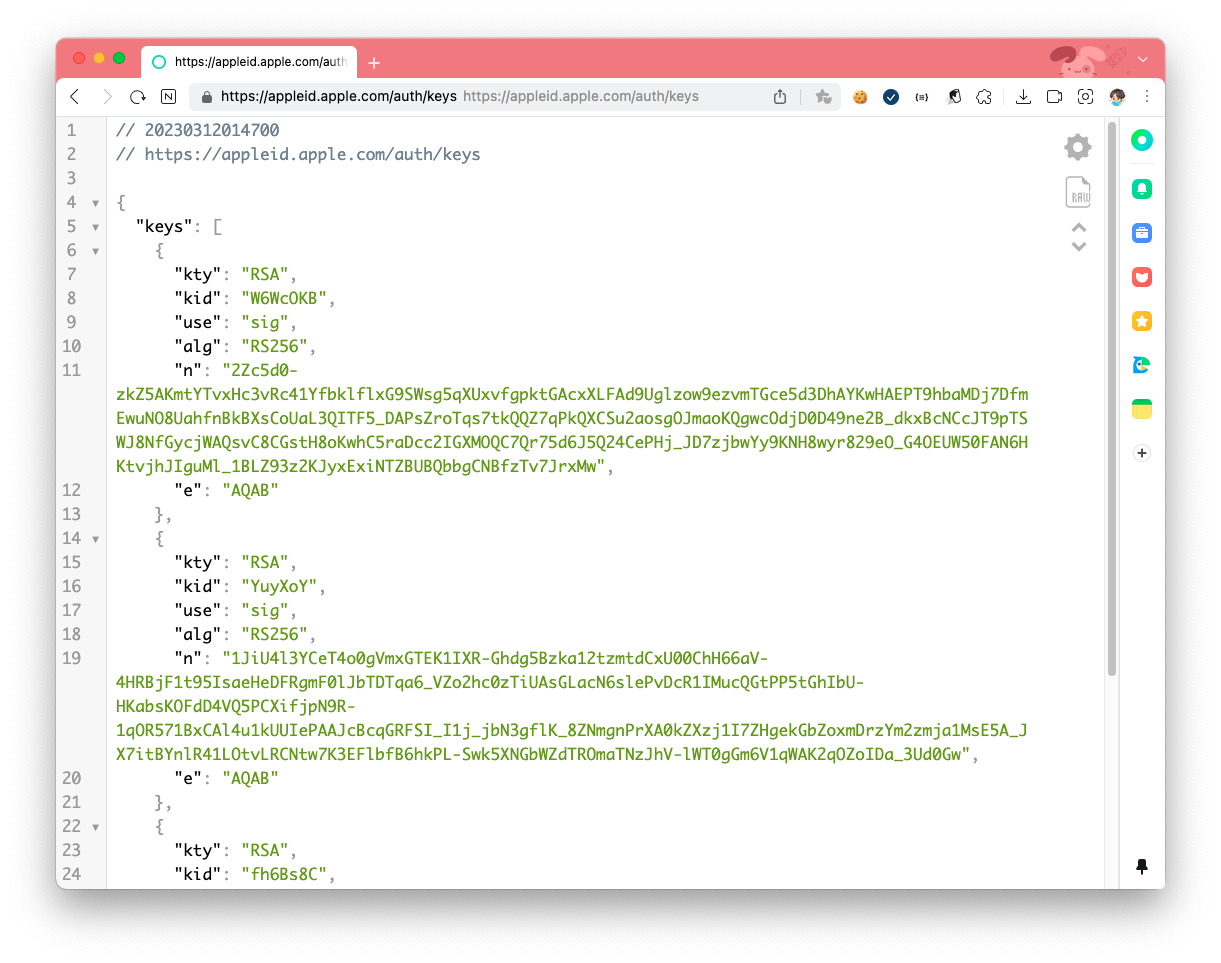The image size is (1221, 963).
Task: Open browser downloads
Action: tap(1023, 97)
